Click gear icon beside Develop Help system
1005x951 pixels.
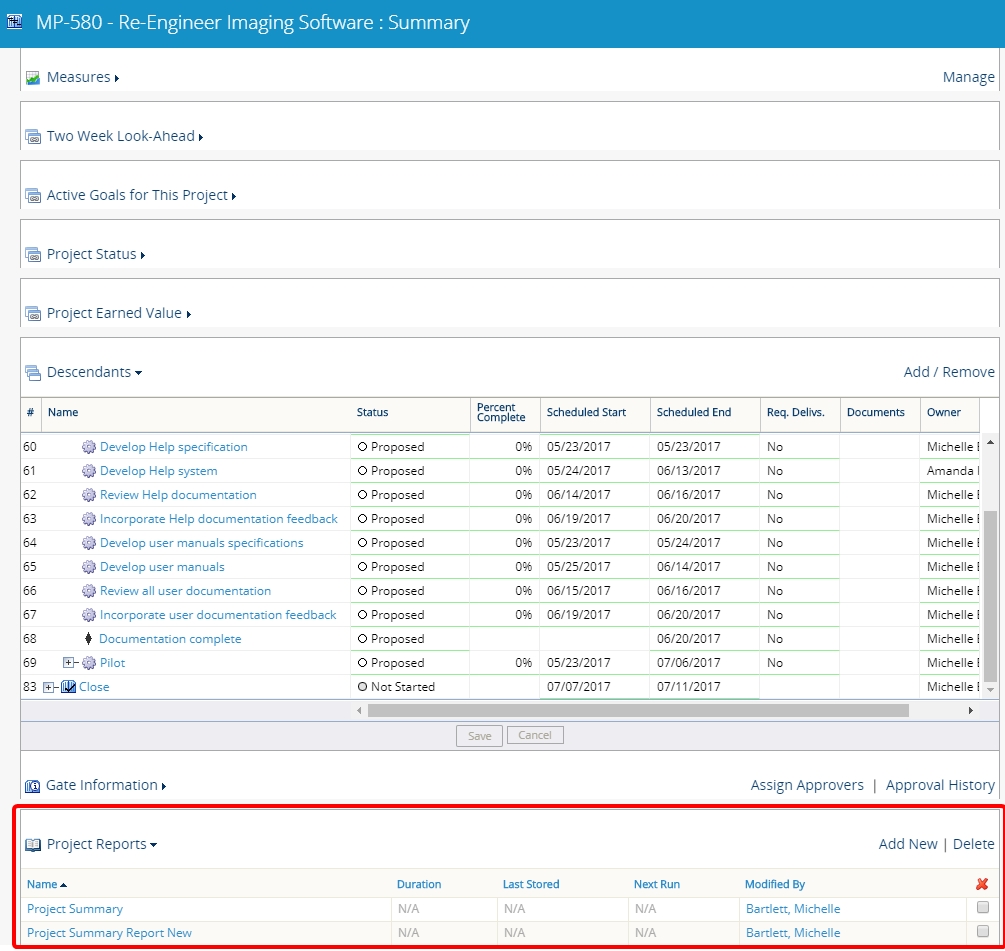89,471
